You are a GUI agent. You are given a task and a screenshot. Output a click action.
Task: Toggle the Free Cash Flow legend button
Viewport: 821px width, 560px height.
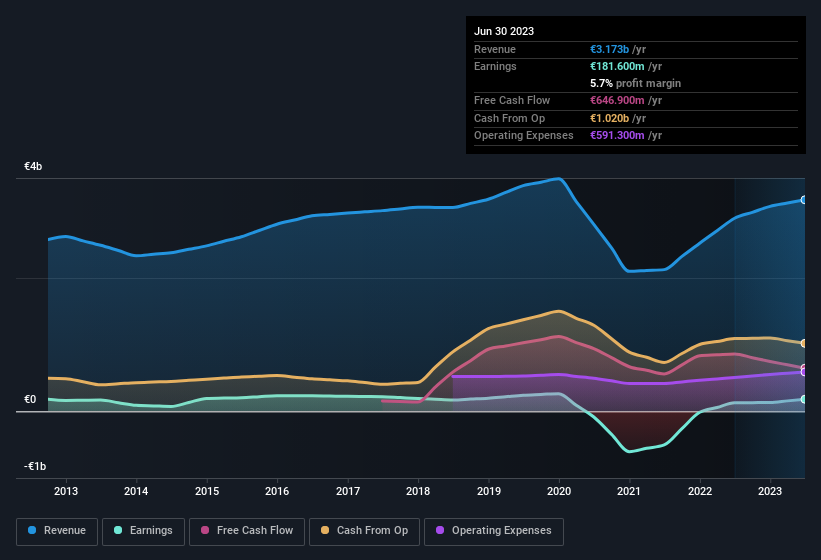click(247, 532)
